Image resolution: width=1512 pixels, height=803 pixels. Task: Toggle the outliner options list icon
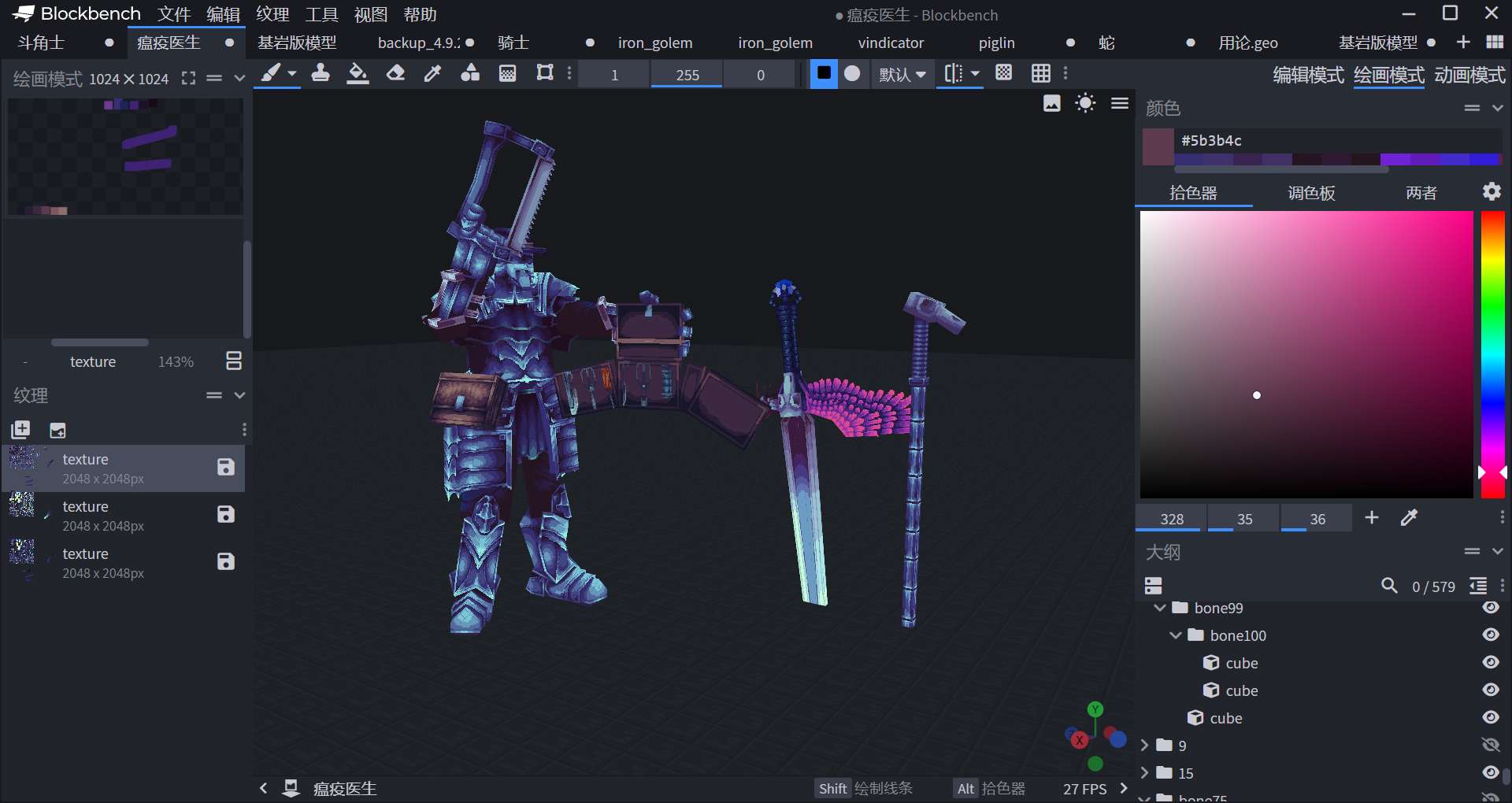(x=1478, y=586)
